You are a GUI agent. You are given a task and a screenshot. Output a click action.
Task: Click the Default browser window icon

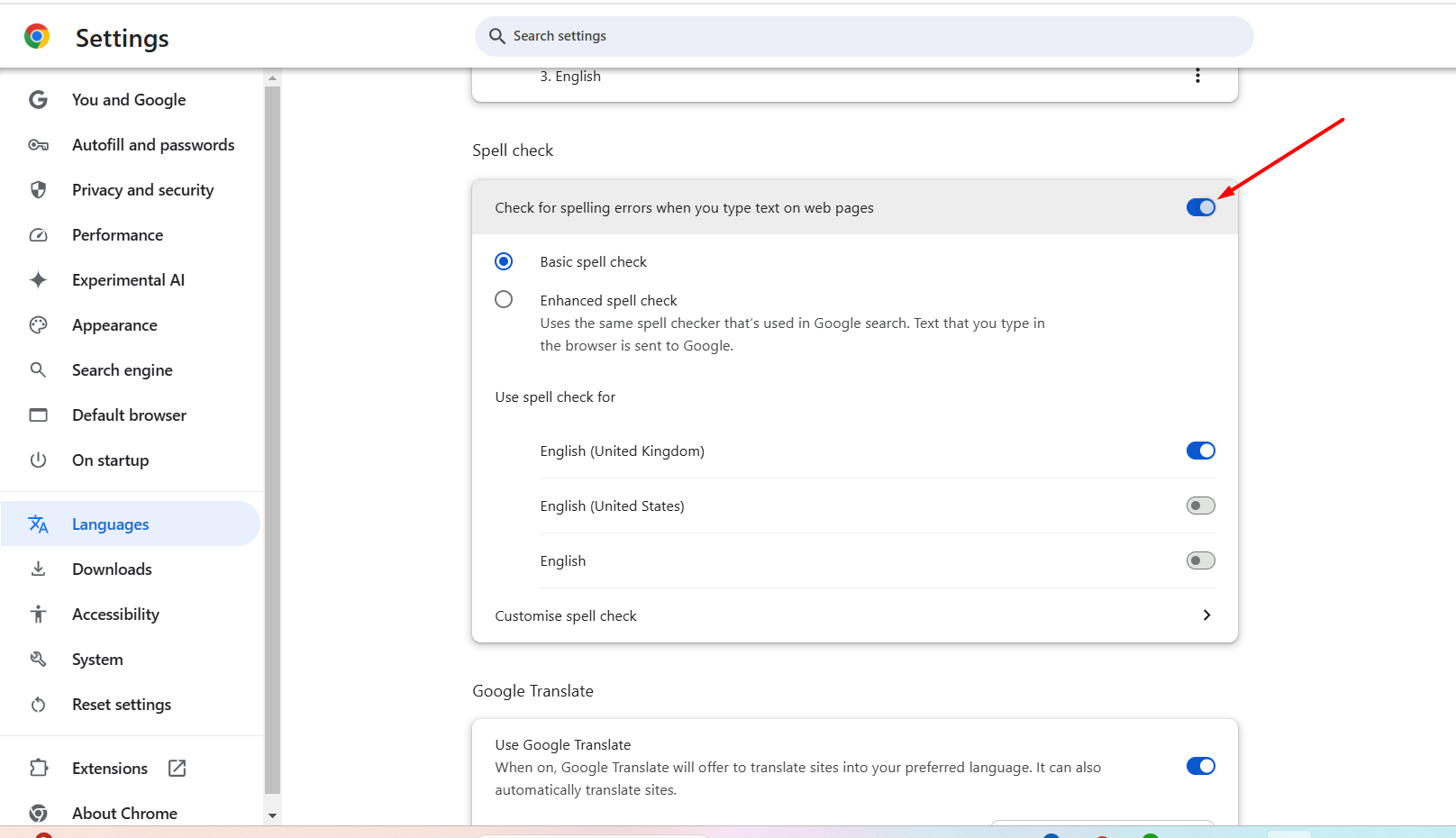coord(38,414)
